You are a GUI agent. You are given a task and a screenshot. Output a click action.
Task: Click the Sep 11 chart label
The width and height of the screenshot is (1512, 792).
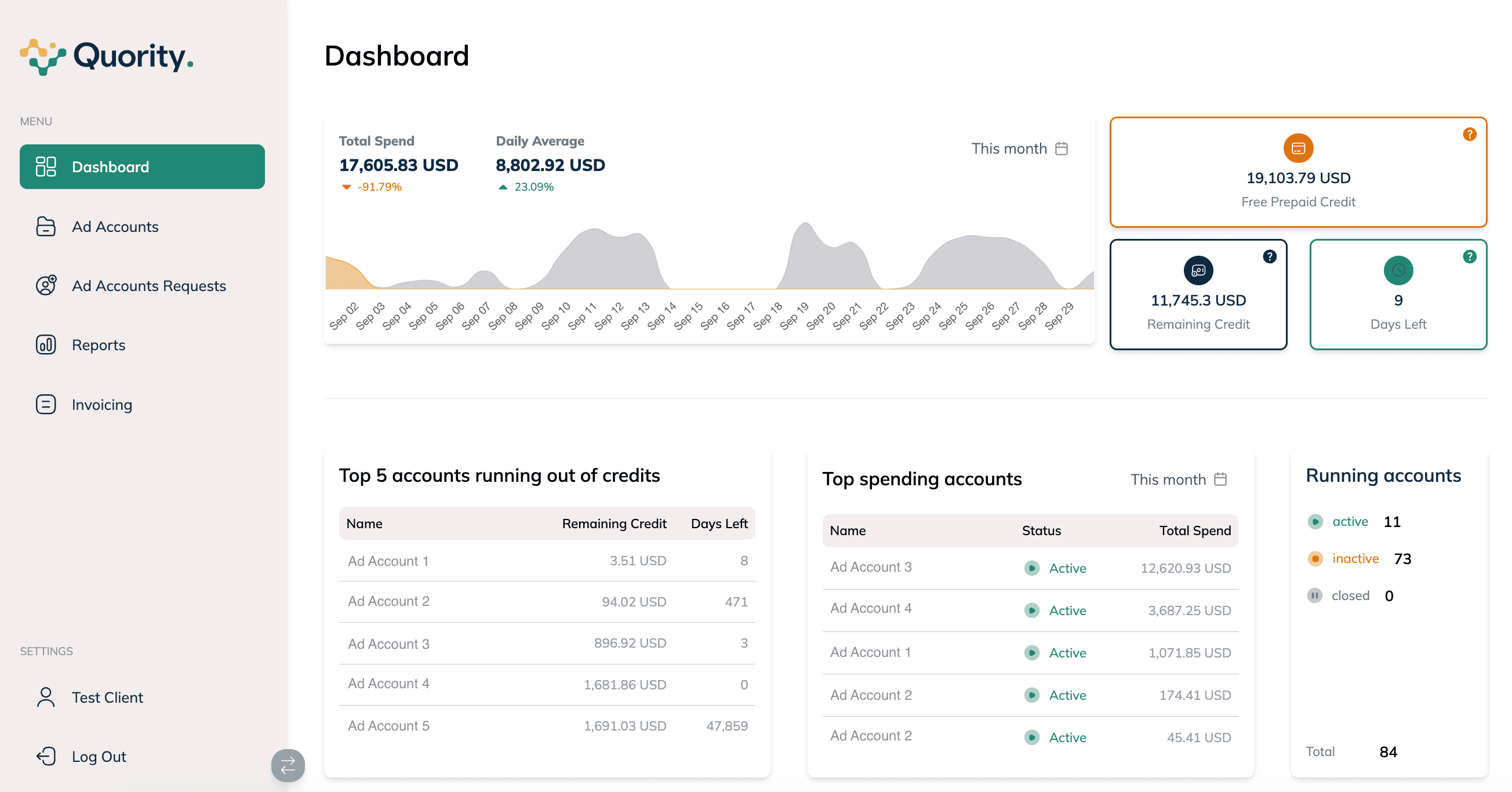tap(582, 315)
